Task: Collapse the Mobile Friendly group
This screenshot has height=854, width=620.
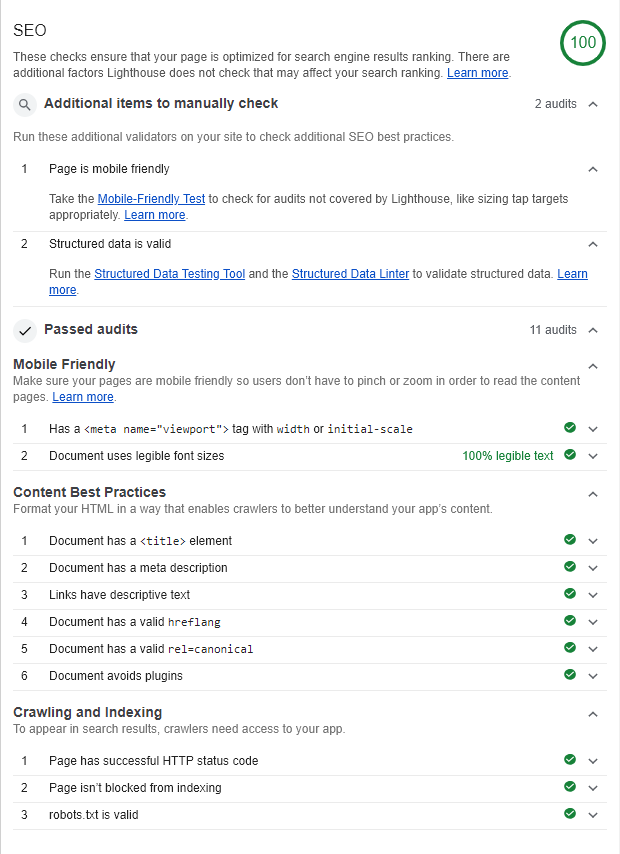Action: point(593,366)
